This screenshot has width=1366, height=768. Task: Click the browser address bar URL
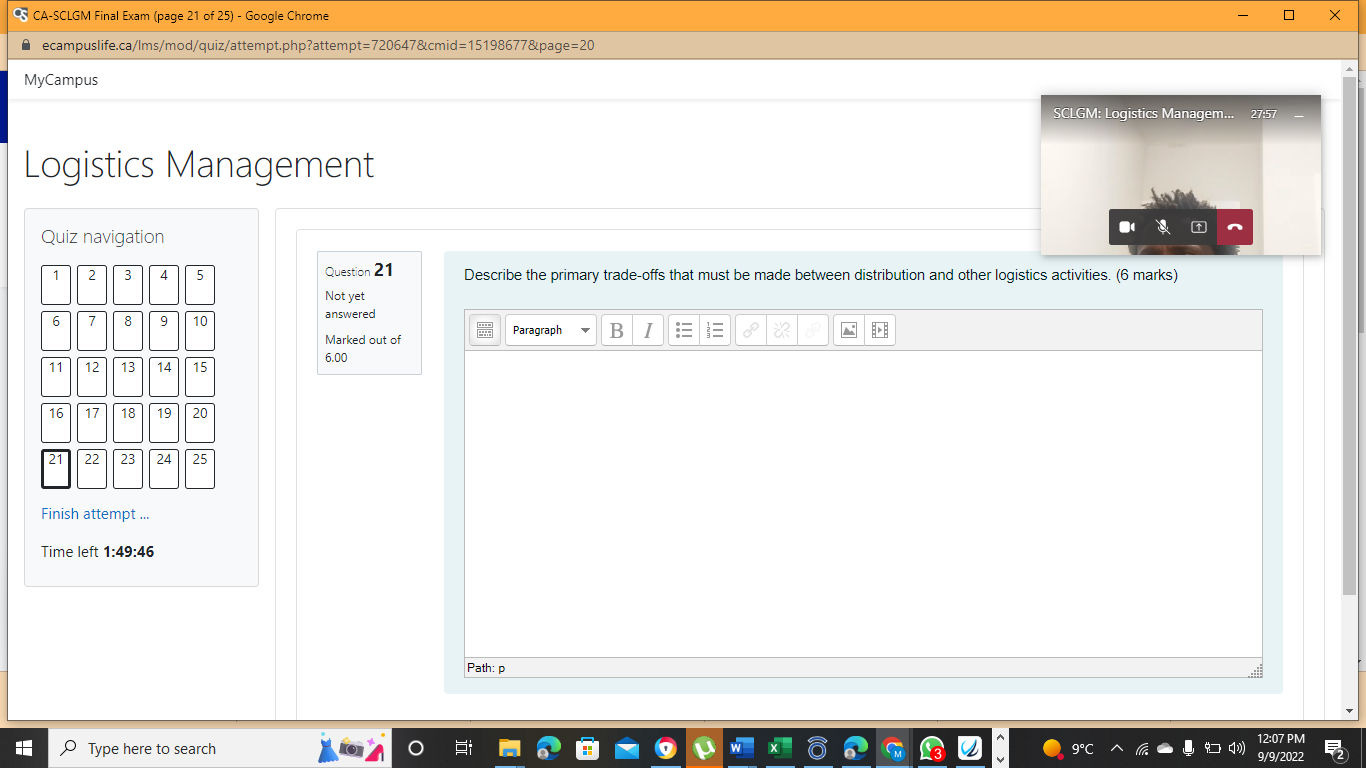click(319, 45)
